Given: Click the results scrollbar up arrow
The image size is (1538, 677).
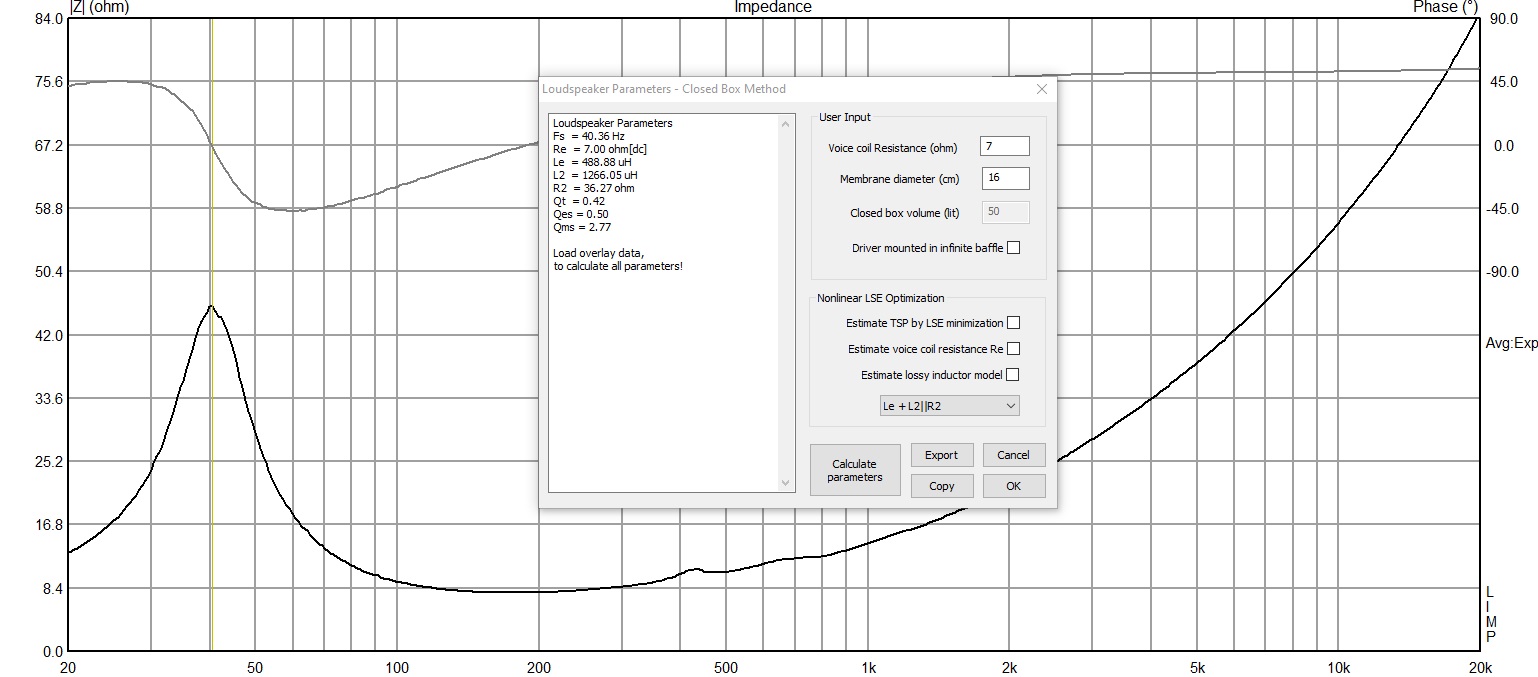Looking at the screenshot, I should click(785, 123).
